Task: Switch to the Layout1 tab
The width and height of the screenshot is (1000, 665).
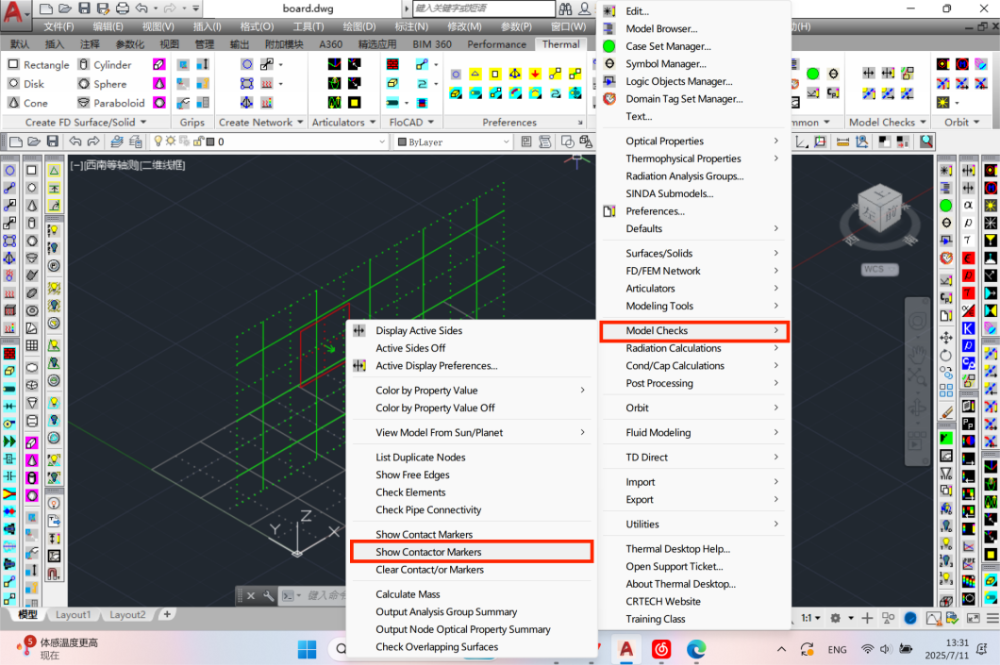Action: 73,615
